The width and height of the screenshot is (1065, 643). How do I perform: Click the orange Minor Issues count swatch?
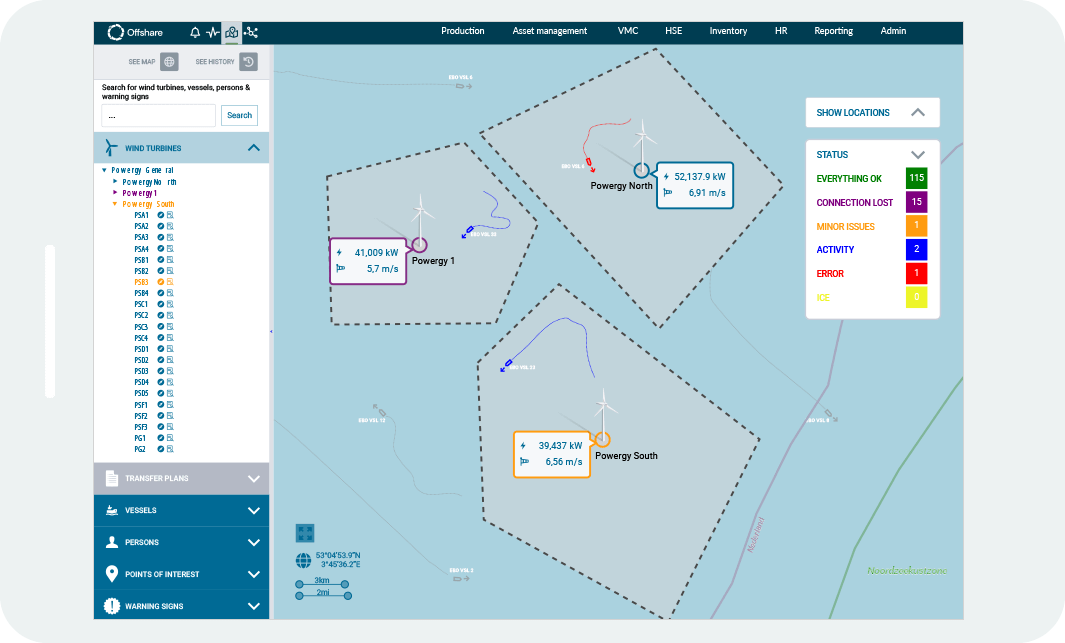916,226
